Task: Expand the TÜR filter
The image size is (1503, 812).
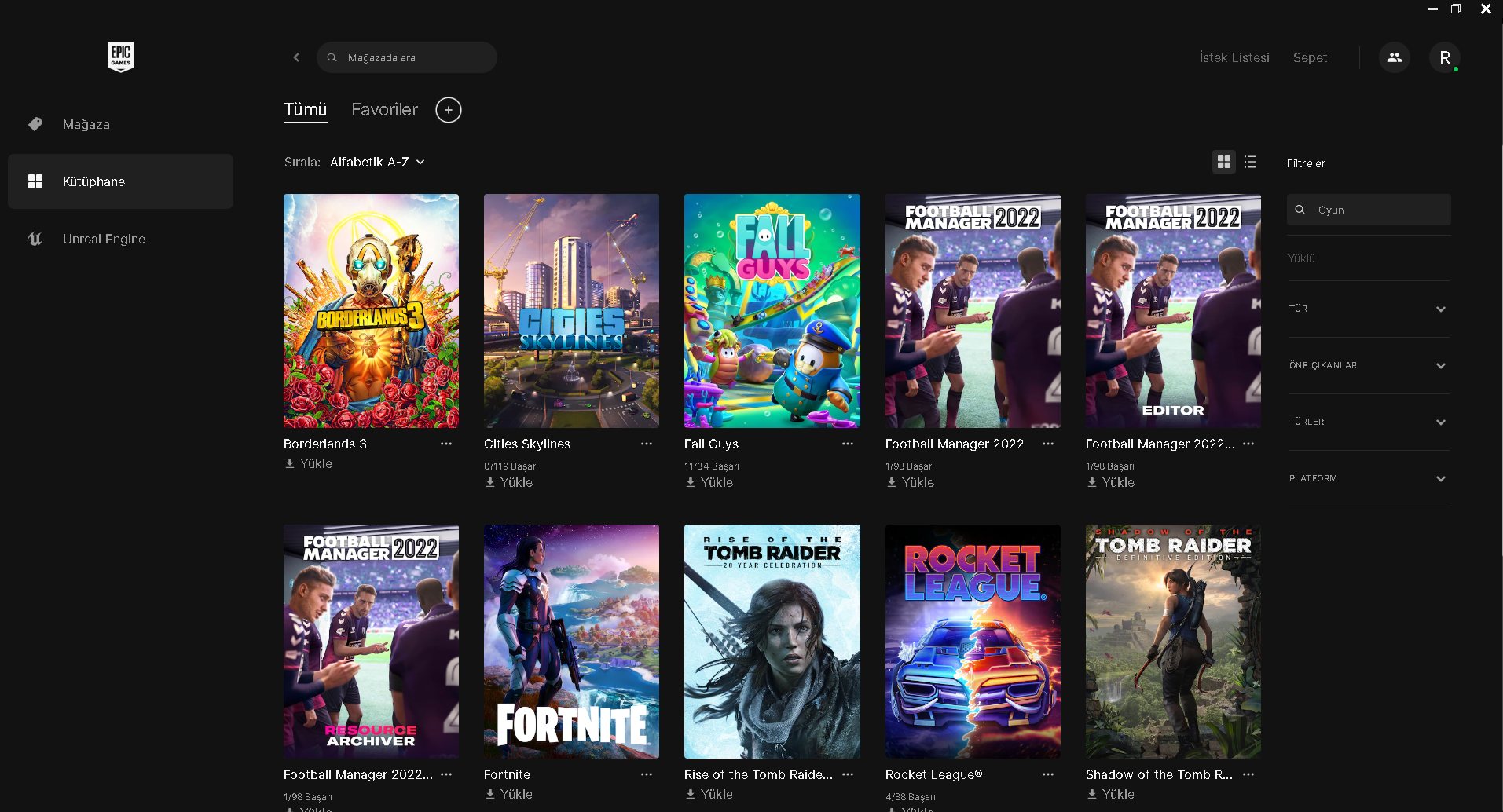Action: pyautogui.click(x=1369, y=309)
